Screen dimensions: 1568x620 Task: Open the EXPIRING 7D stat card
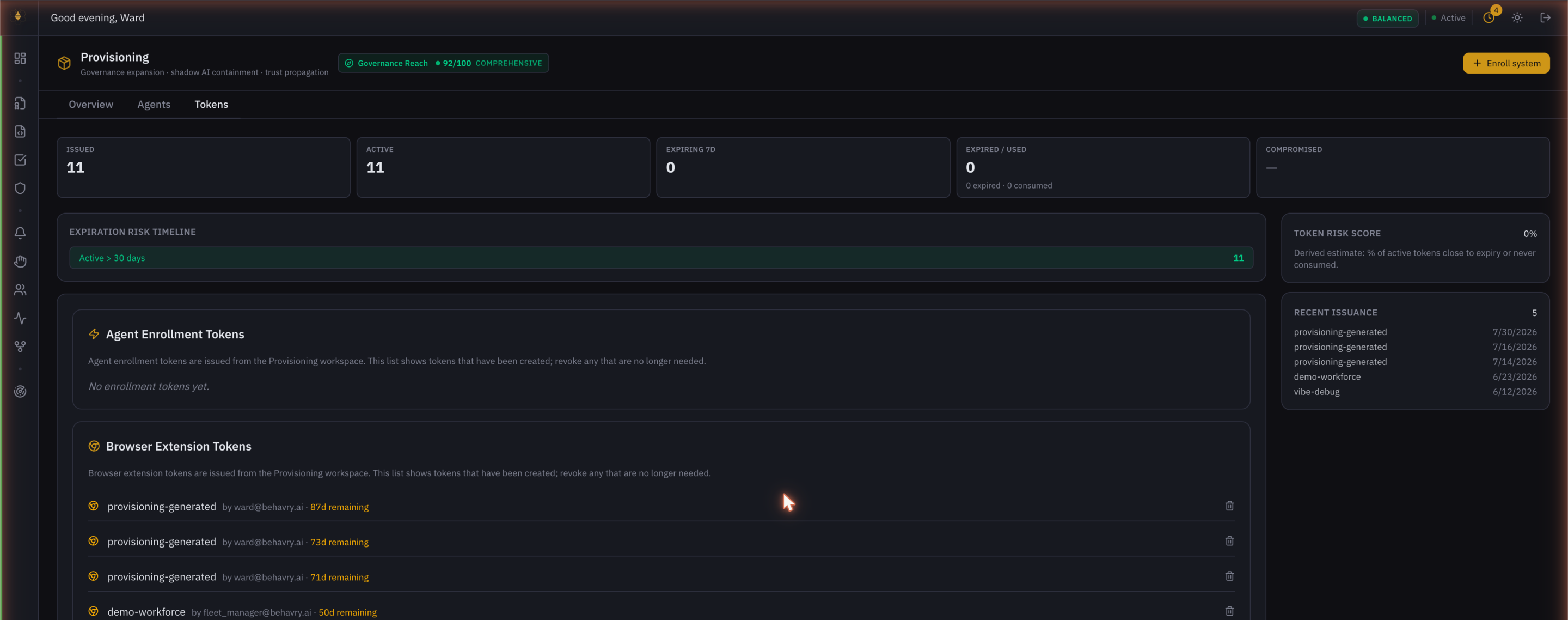pyautogui.click(x=803, y=167)
